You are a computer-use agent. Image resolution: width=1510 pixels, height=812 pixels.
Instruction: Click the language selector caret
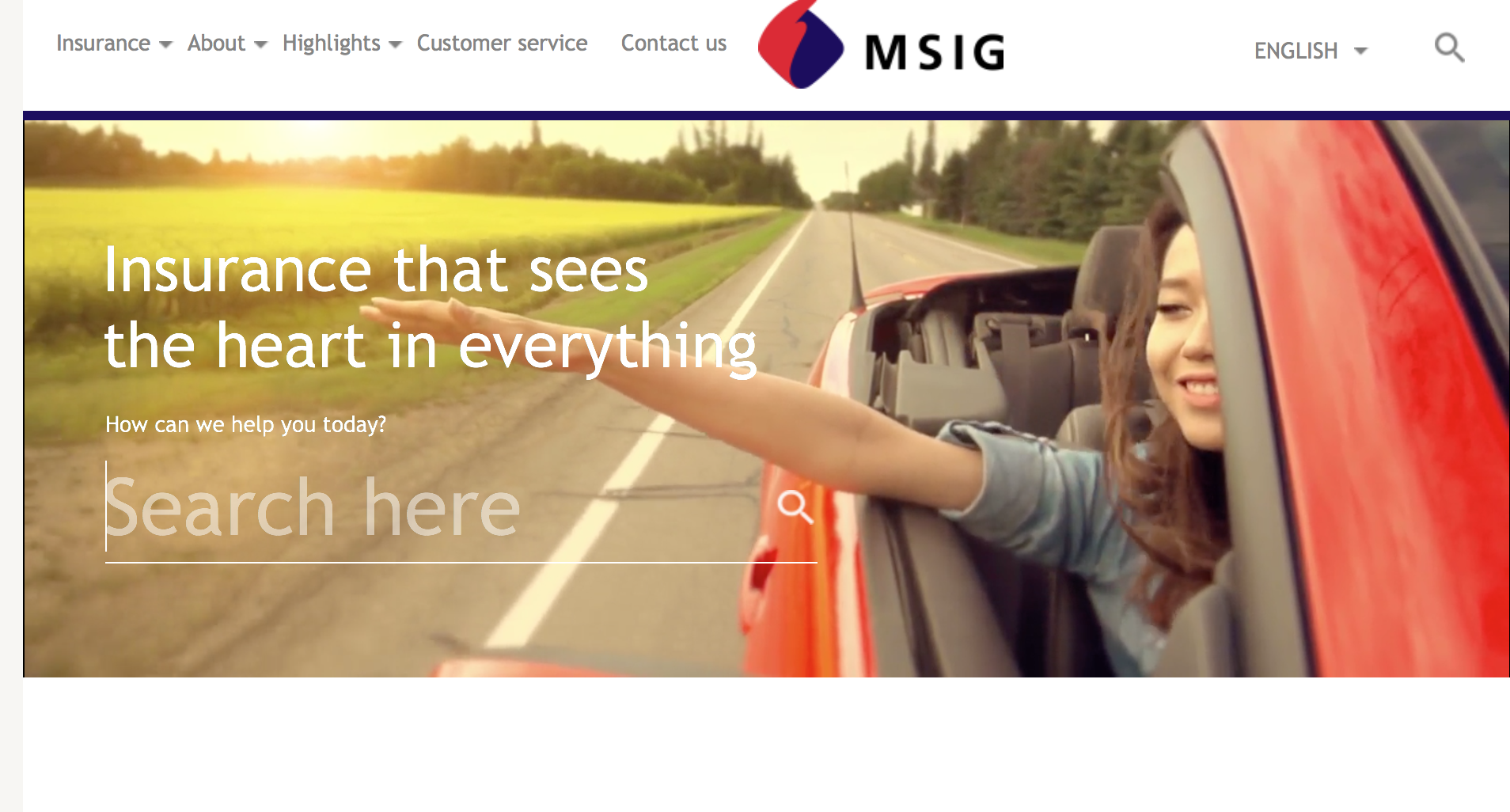pyautogui.click(x=1360, y=51)
